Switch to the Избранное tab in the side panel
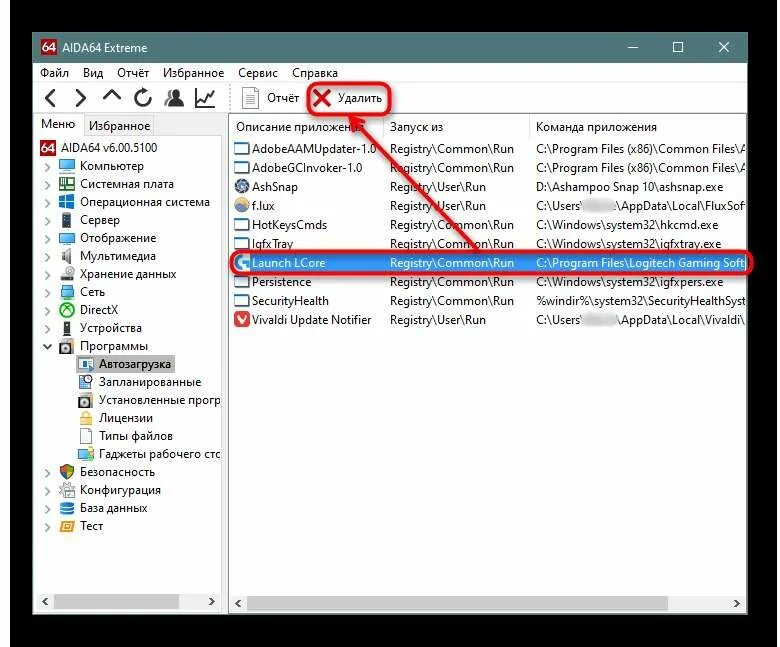 [x=119, y=126]
